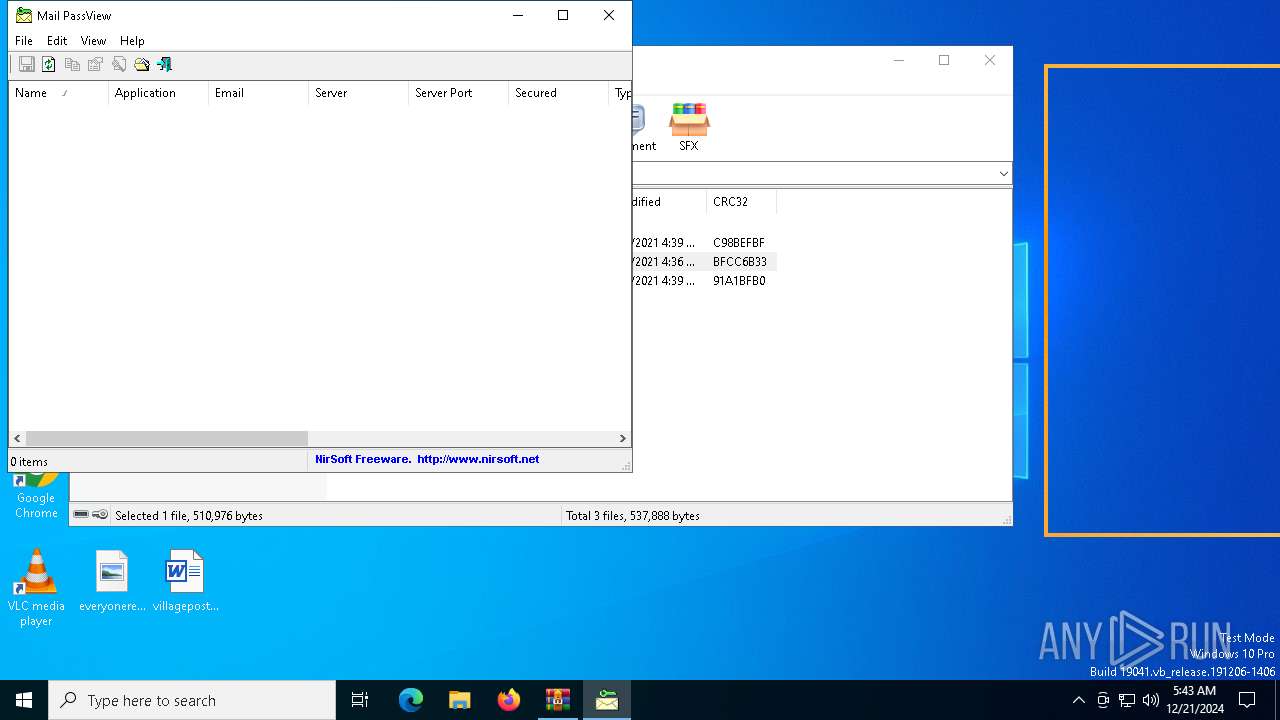This screenshot has width=1280, height=720.
Task: Click 'Total 3 files, 537,888 bytes' status text
Action: click(x=633, y=516)
